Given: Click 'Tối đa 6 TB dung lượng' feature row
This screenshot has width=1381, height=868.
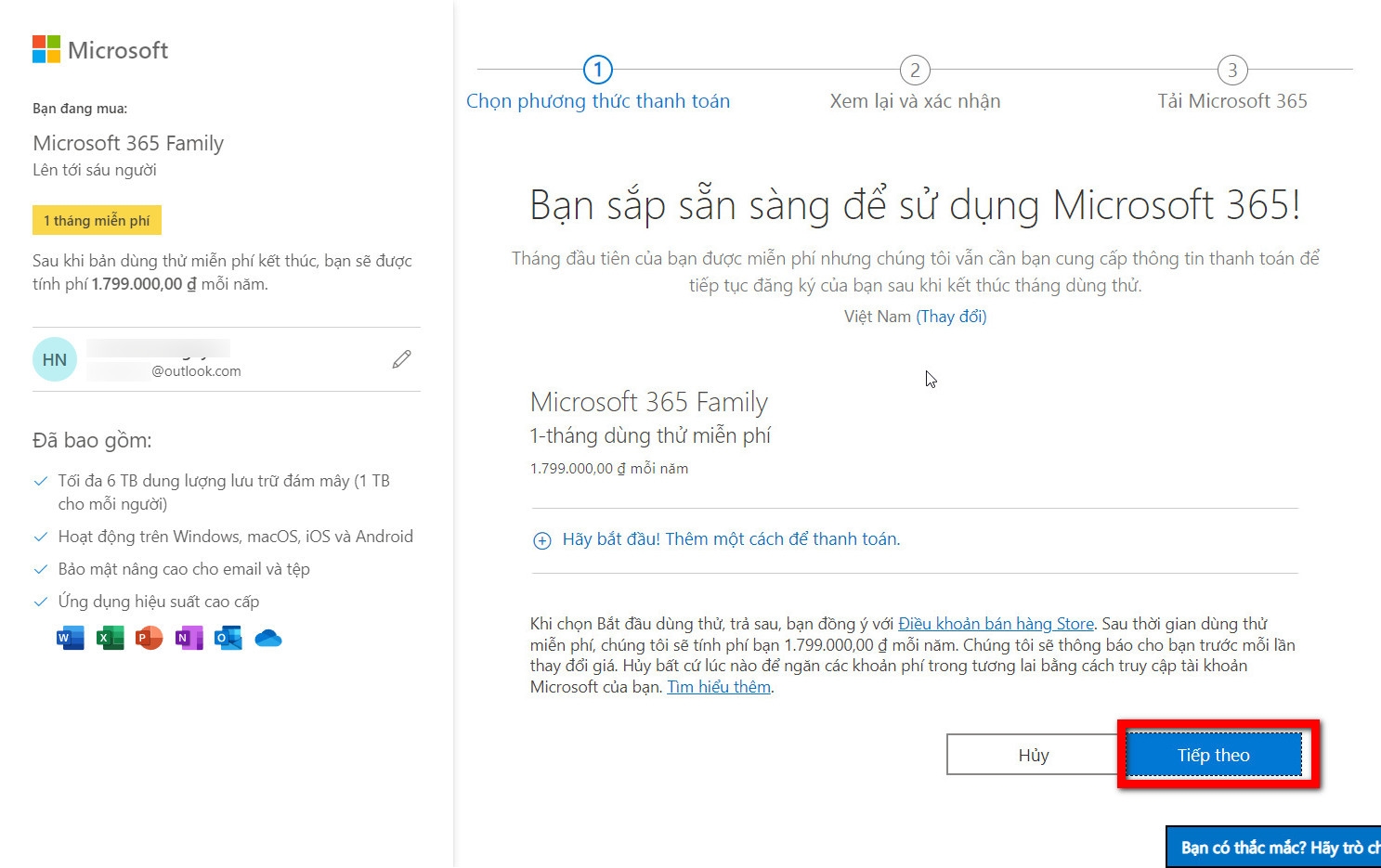Looking at the screenshot, I should pyautogui.click(x=224, y=492).
